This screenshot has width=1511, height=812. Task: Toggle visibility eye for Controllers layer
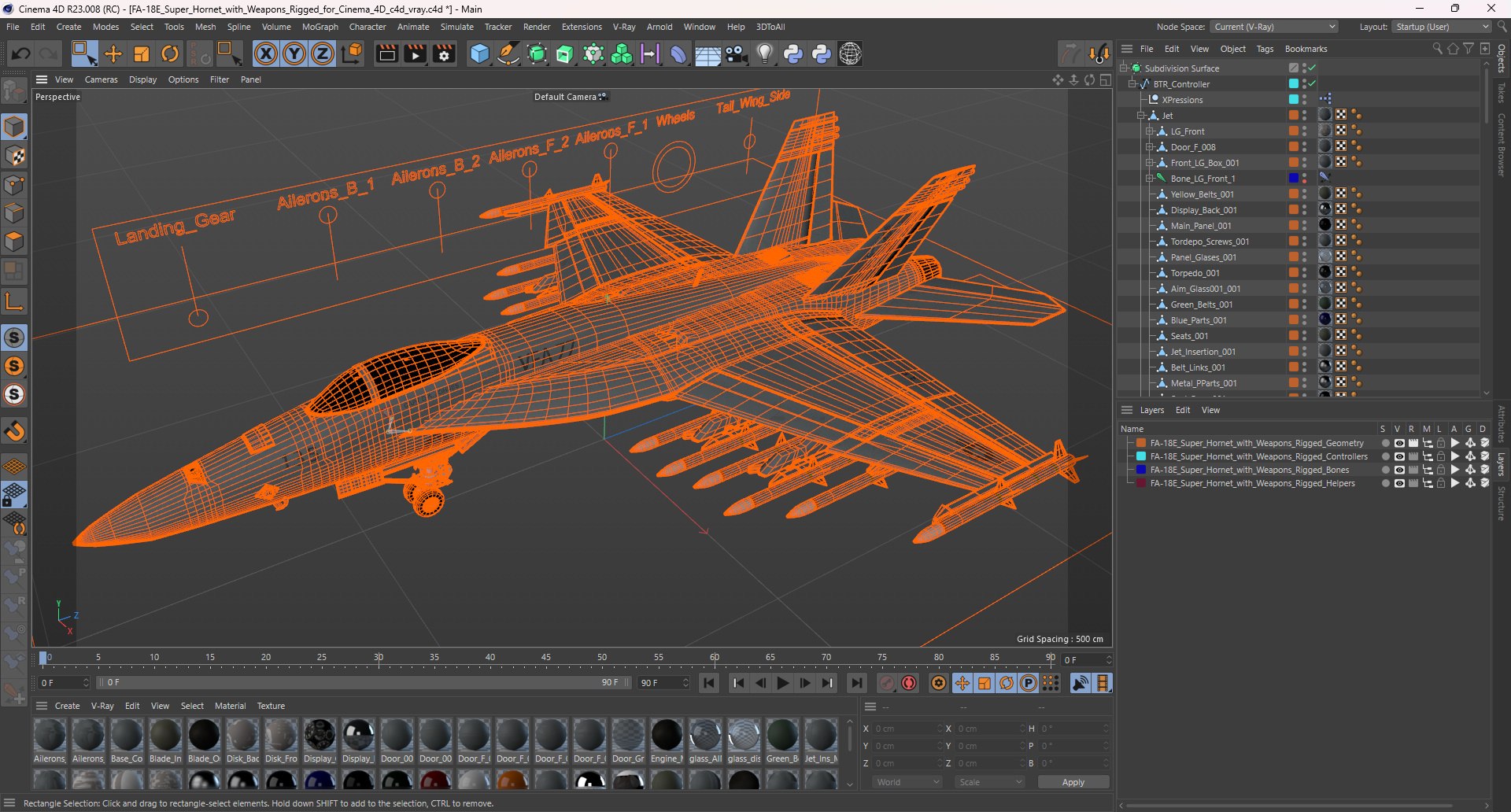coord(1399,456)
